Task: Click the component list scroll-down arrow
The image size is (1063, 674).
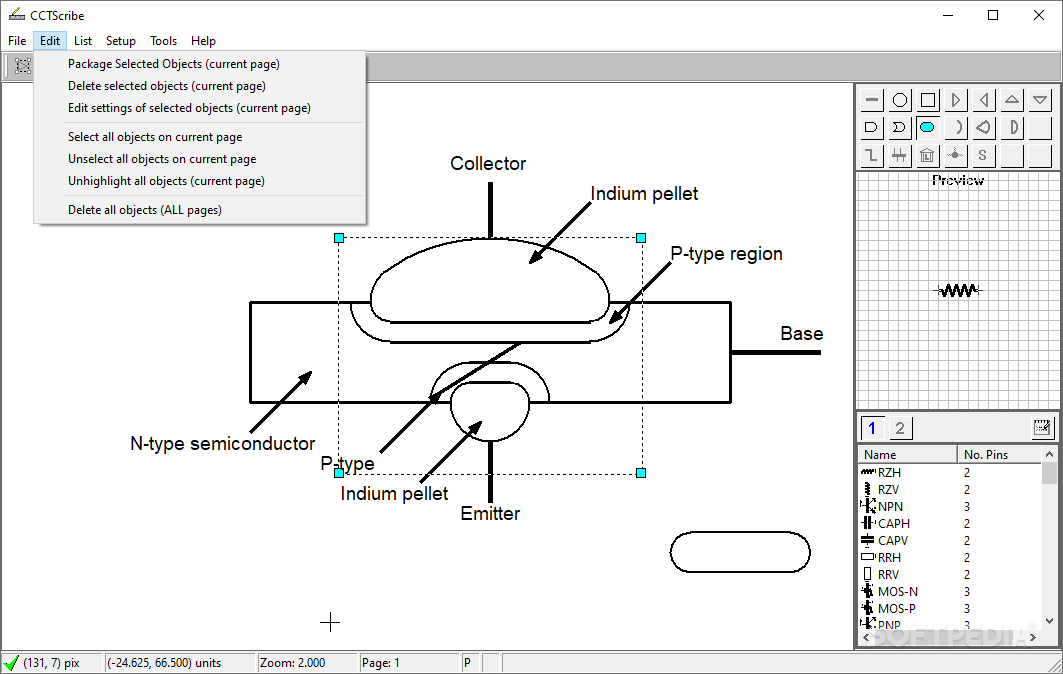Action: coord(1049,620)
